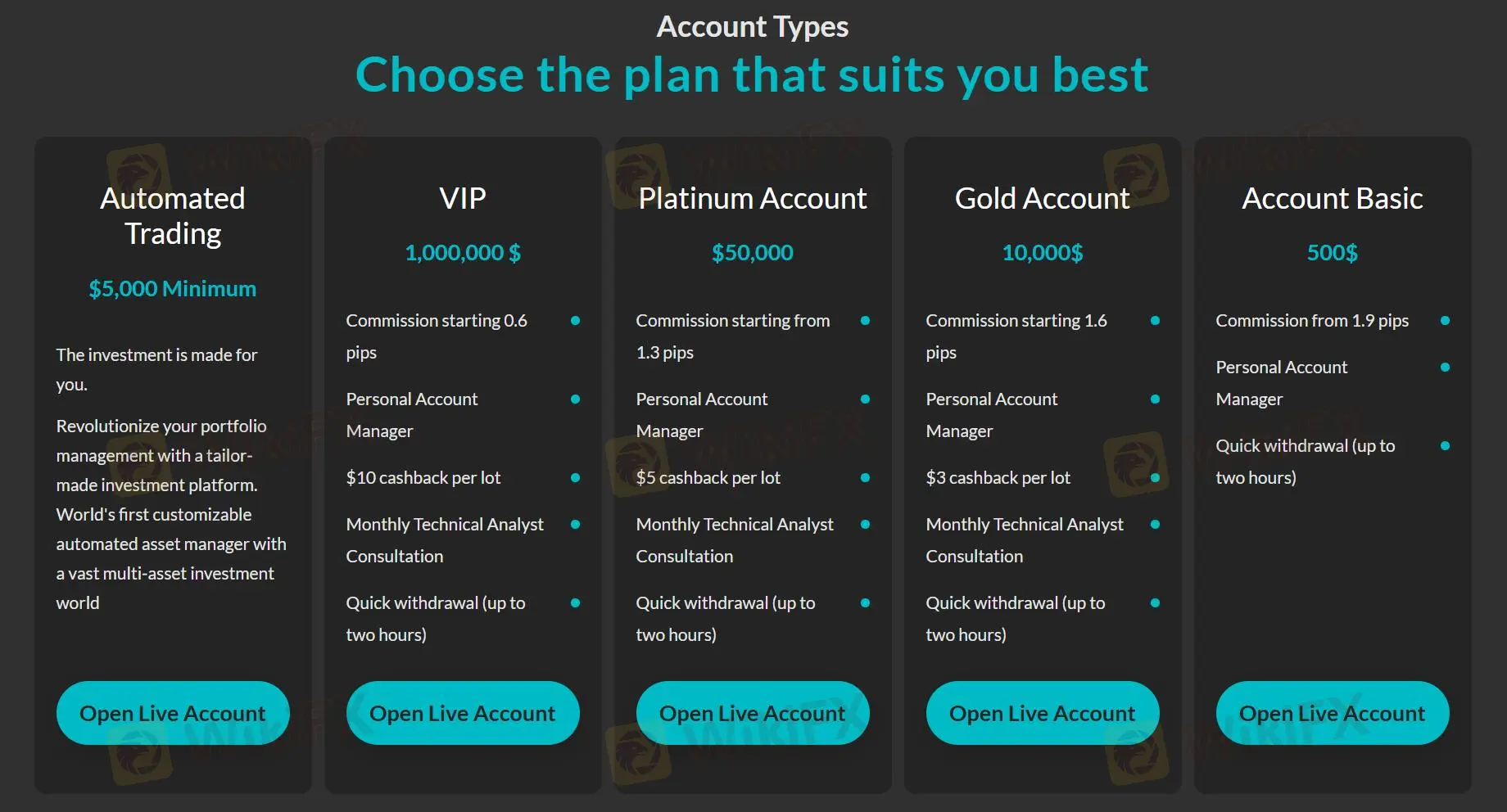The image size is (1507, 812).
Task: Click the dot next to VIP Personal Account Manager
Action: pos(577,399)
